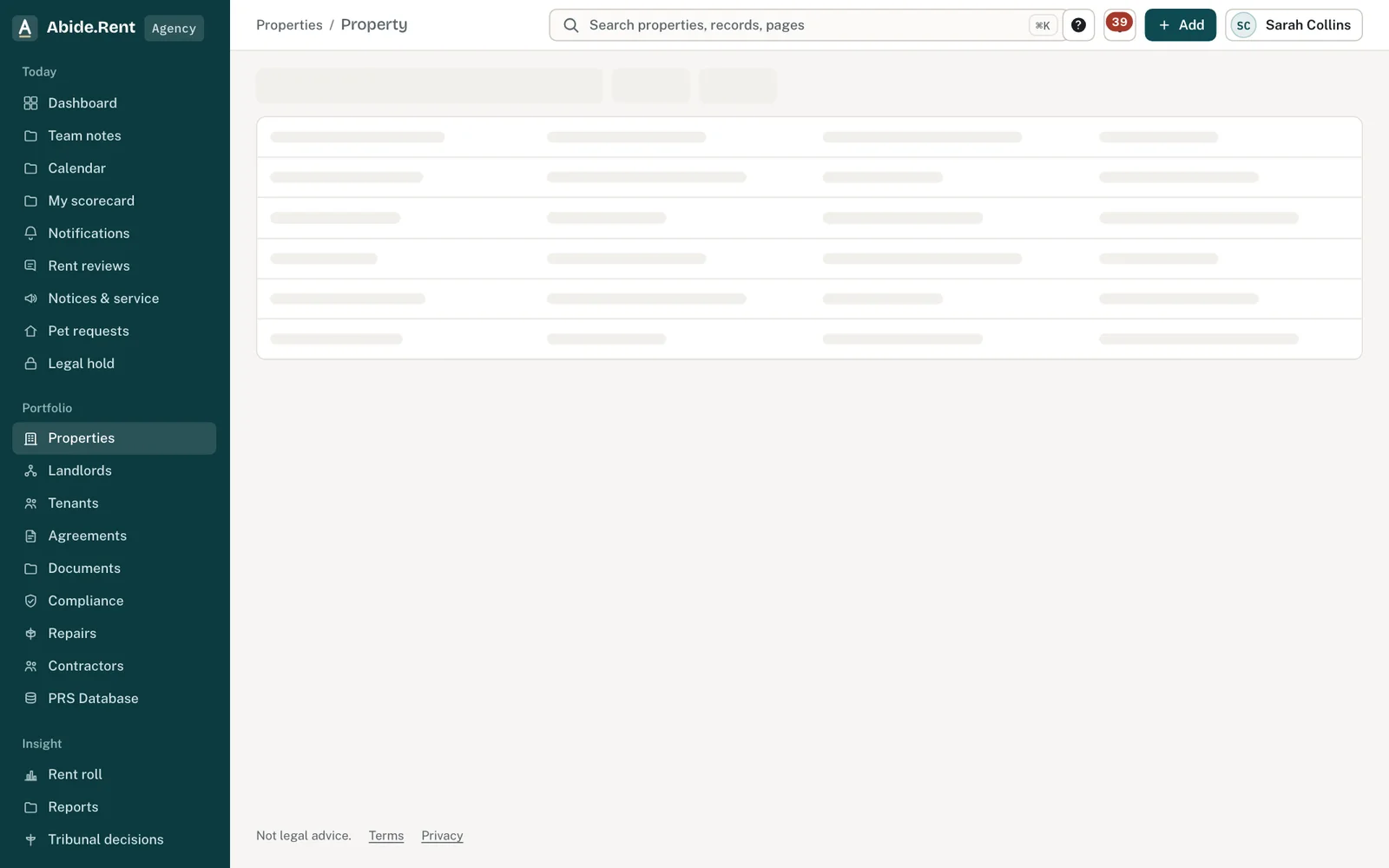Open the Compliance shield icon
Viewport: 1389px width, 868px height.
[30, 601]
